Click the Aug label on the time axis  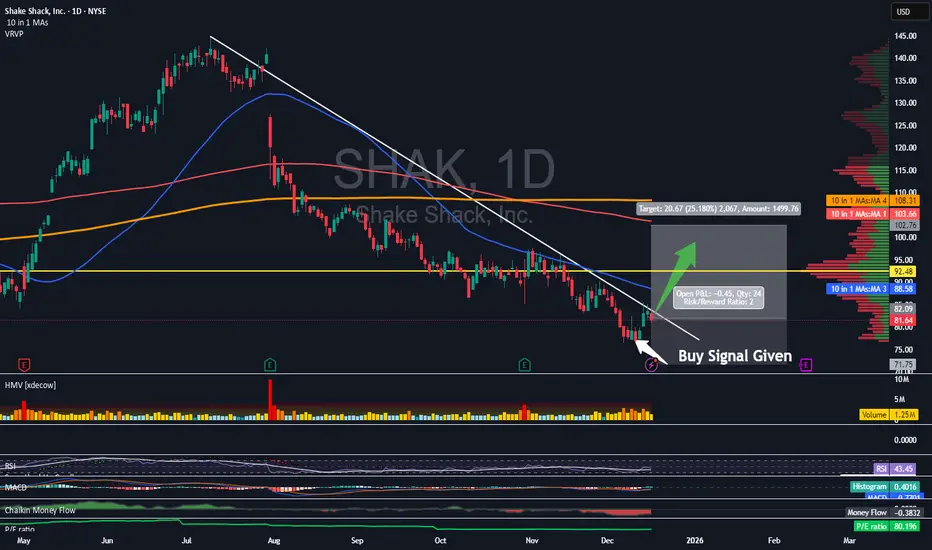274,540
